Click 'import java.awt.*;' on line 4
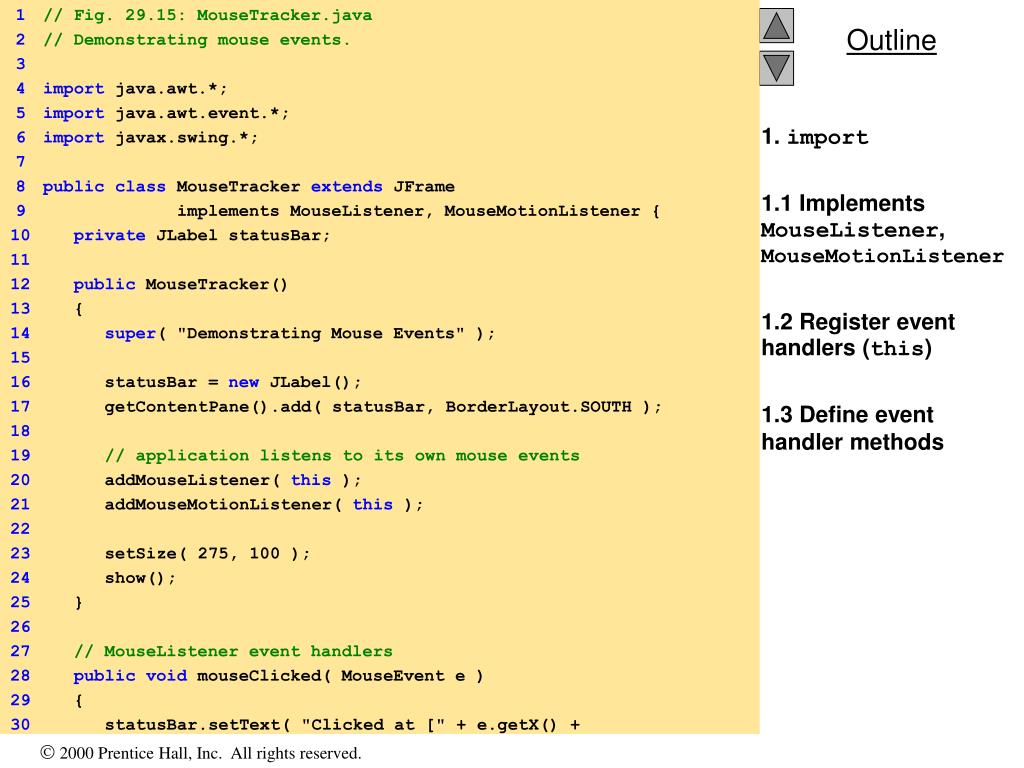The height and width of the screenshot is (768, 1024). (135, 89)
